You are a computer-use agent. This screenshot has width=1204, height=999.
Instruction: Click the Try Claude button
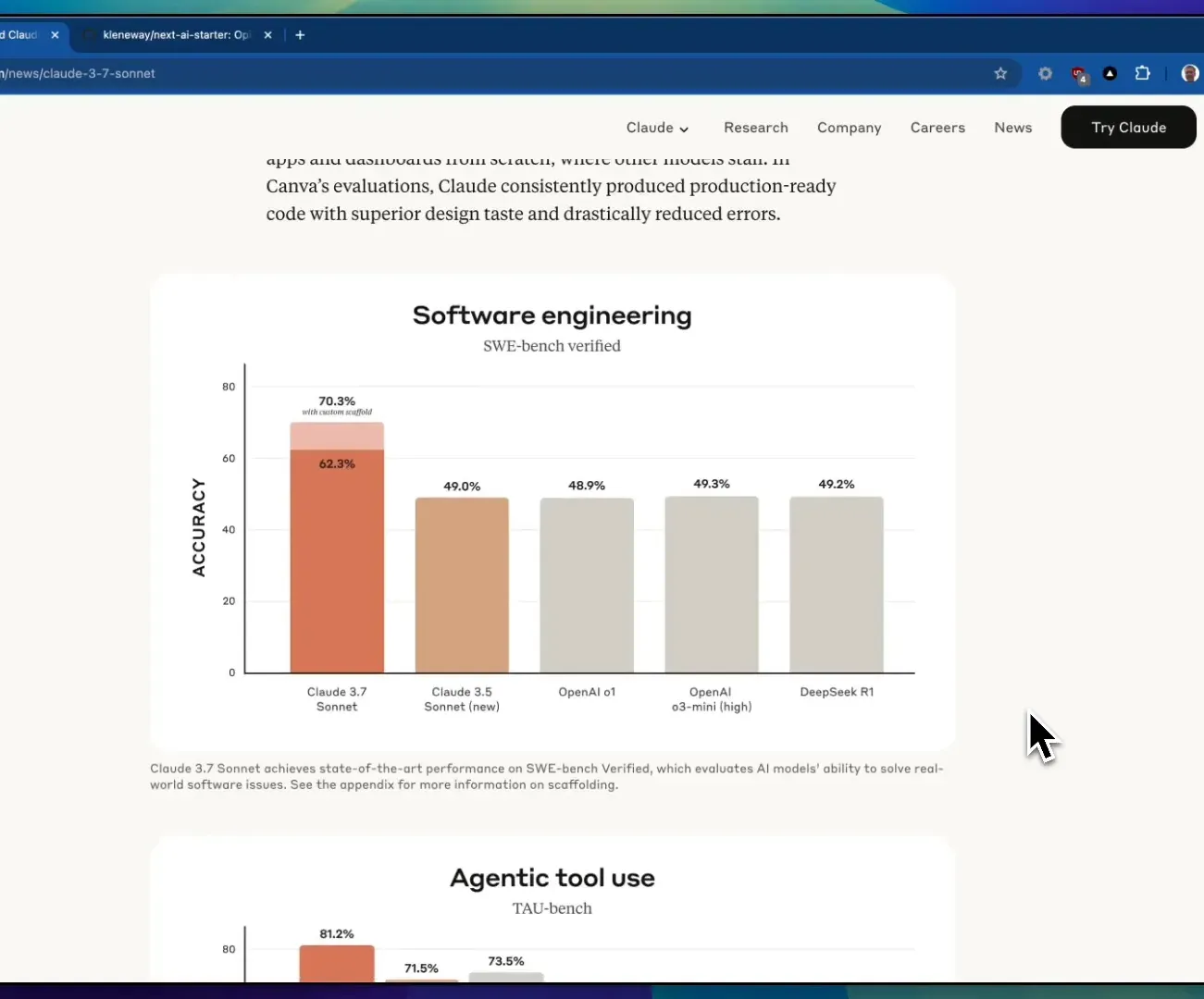pyautogui.click(x=1128, y=128)
